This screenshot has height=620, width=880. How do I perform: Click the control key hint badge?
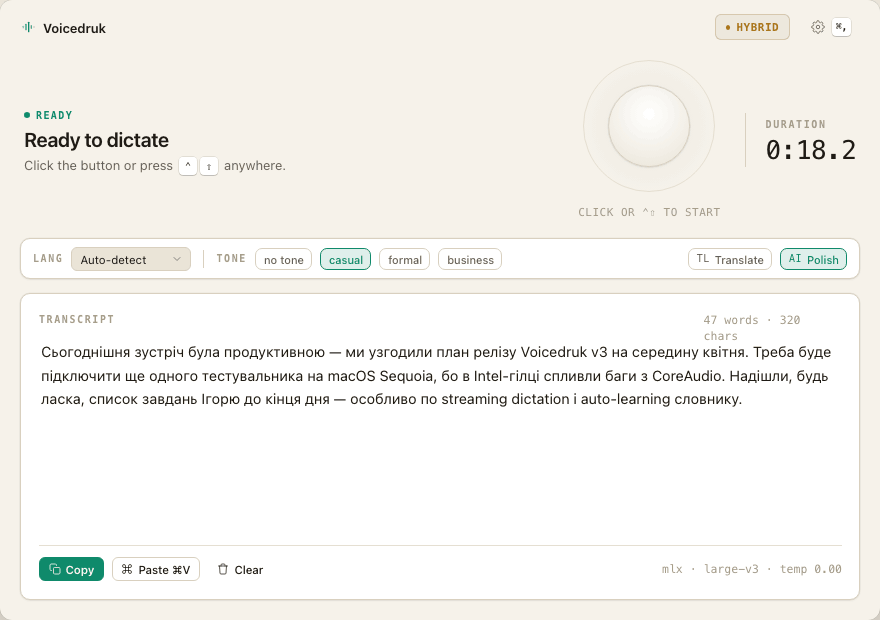[188, 166]
